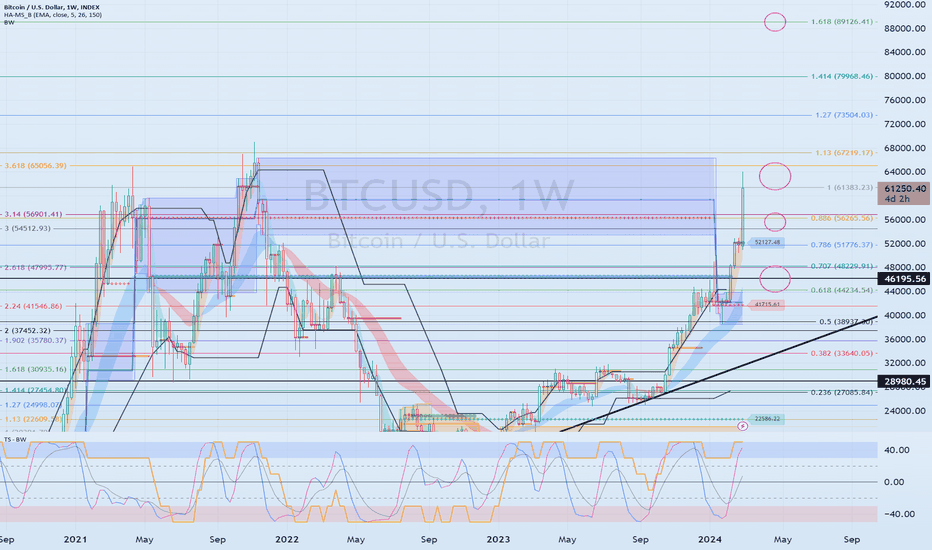This screenshot has width=932, height=550.
Task: Click the oscillator axis value −40.00
Action: coord(897,514)
